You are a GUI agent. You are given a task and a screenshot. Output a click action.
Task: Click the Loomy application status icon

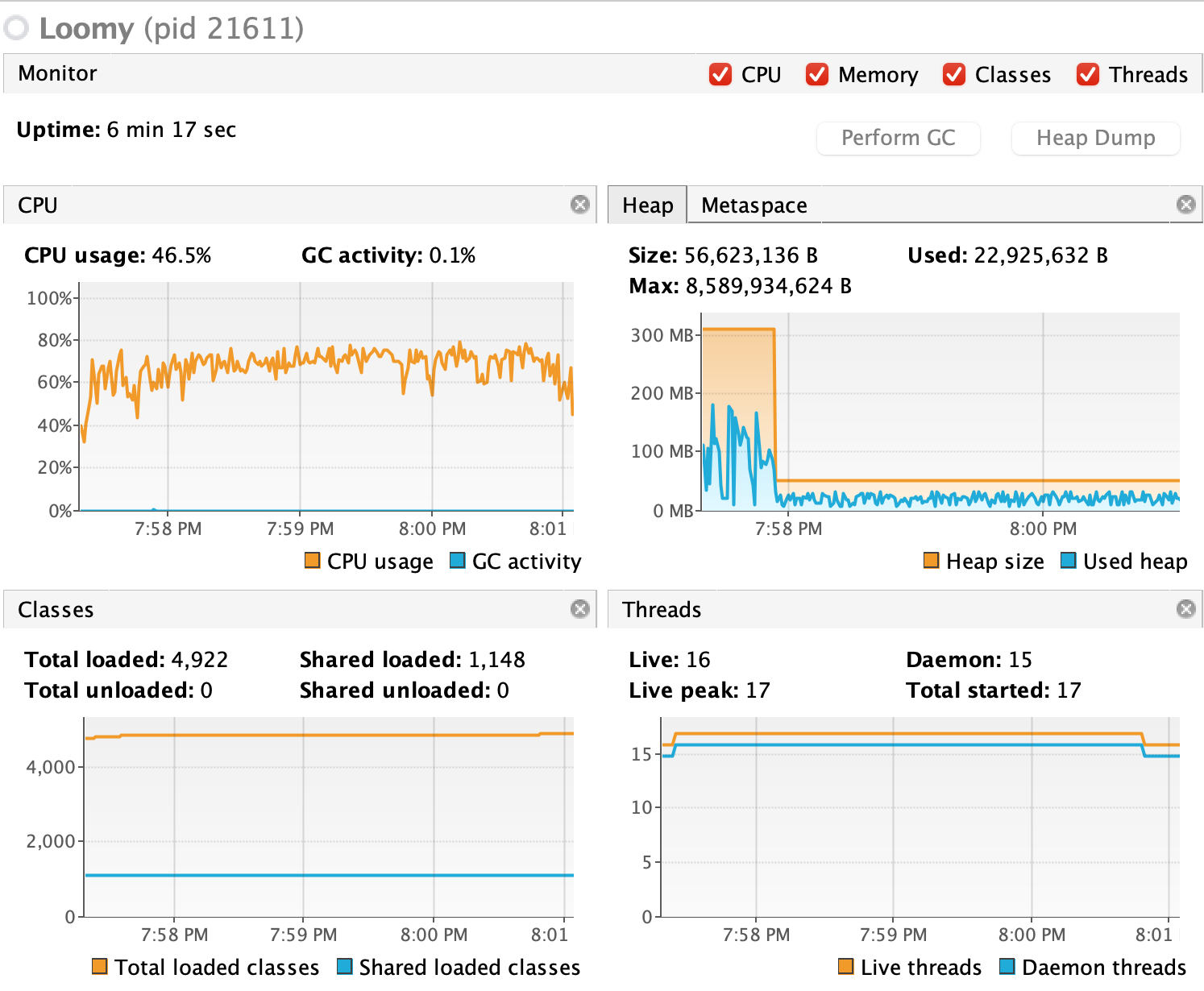(x=16, y=28)
